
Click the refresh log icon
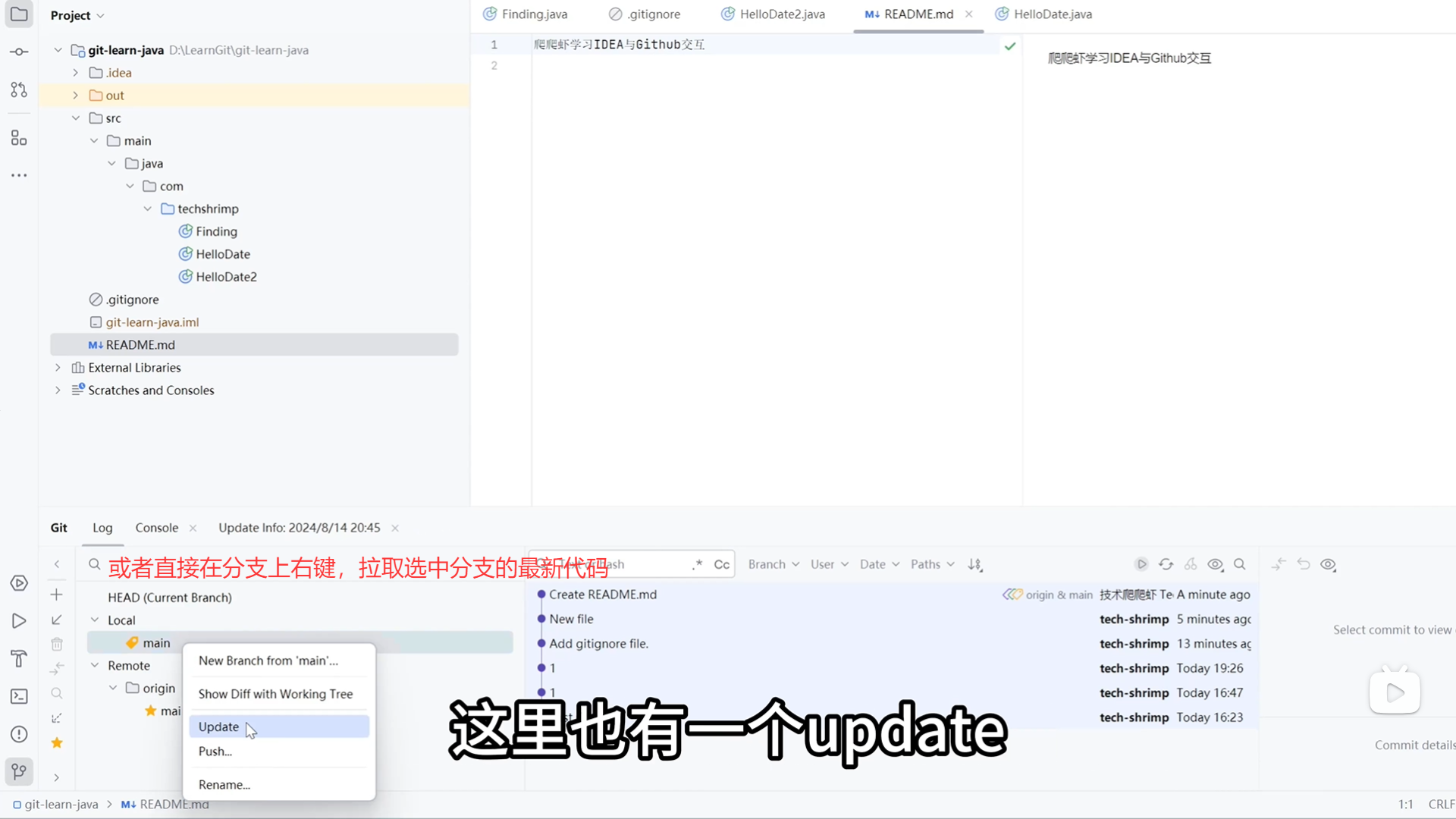coord(1166,564)
